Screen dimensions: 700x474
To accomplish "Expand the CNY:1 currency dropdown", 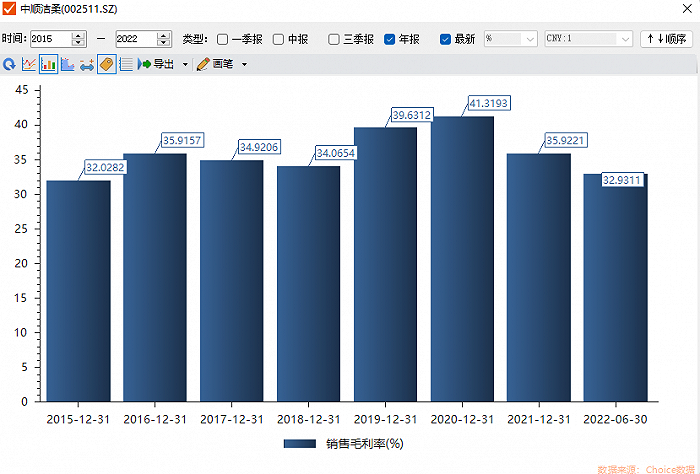I will (588, 39).
